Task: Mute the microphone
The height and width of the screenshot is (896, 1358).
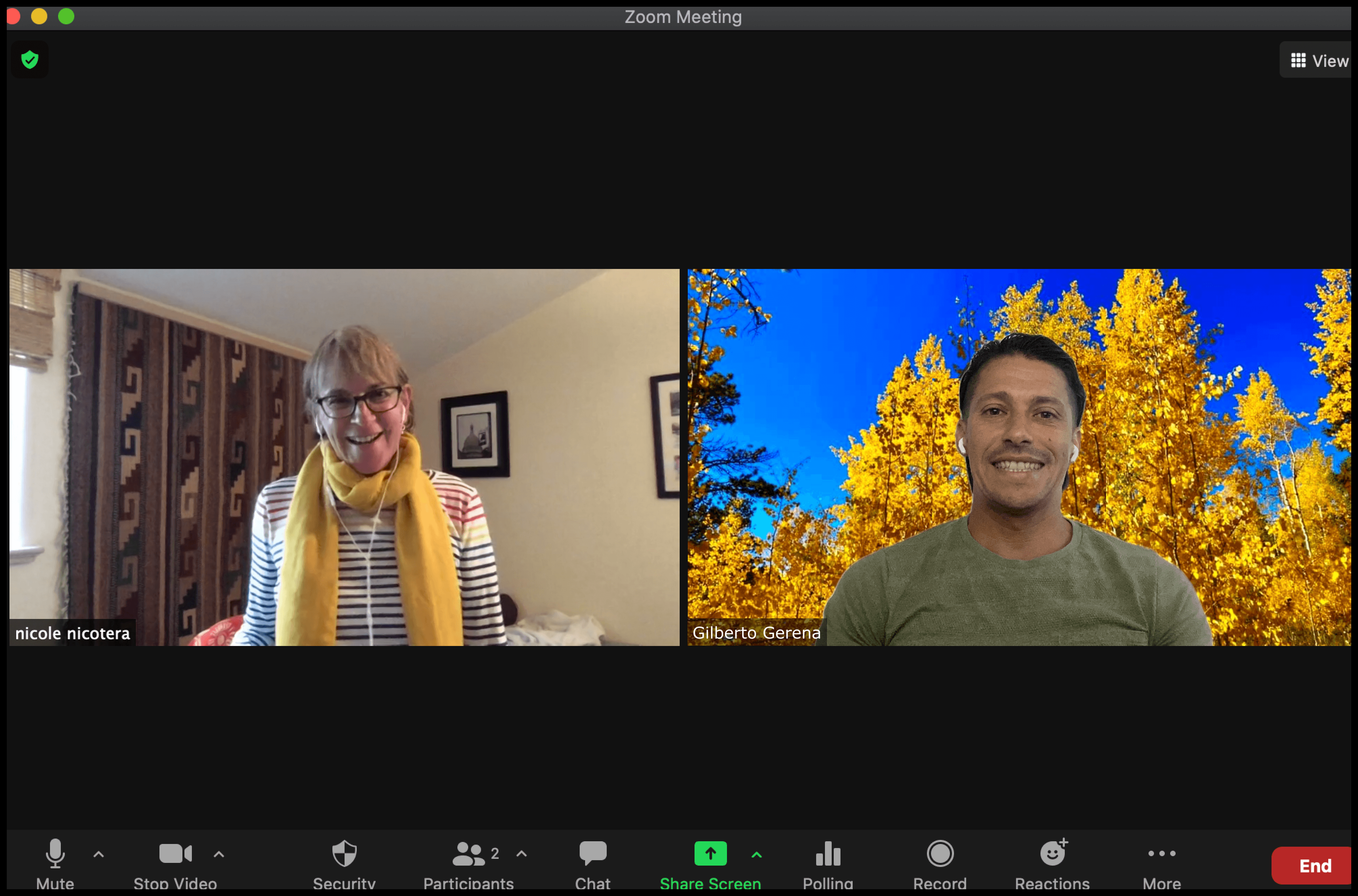Action: coord(55,854)
